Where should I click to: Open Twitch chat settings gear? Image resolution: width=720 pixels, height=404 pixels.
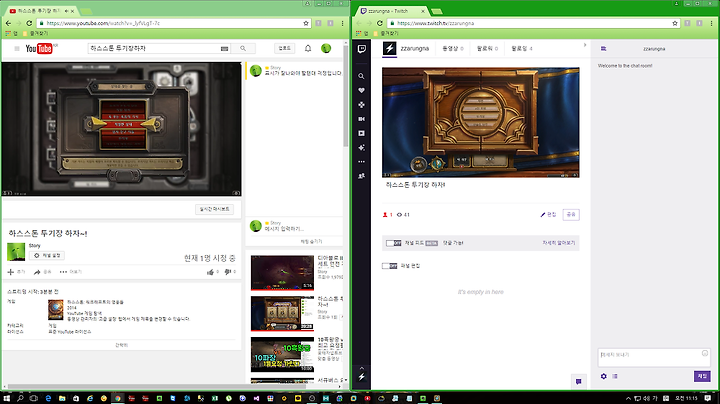603,376
